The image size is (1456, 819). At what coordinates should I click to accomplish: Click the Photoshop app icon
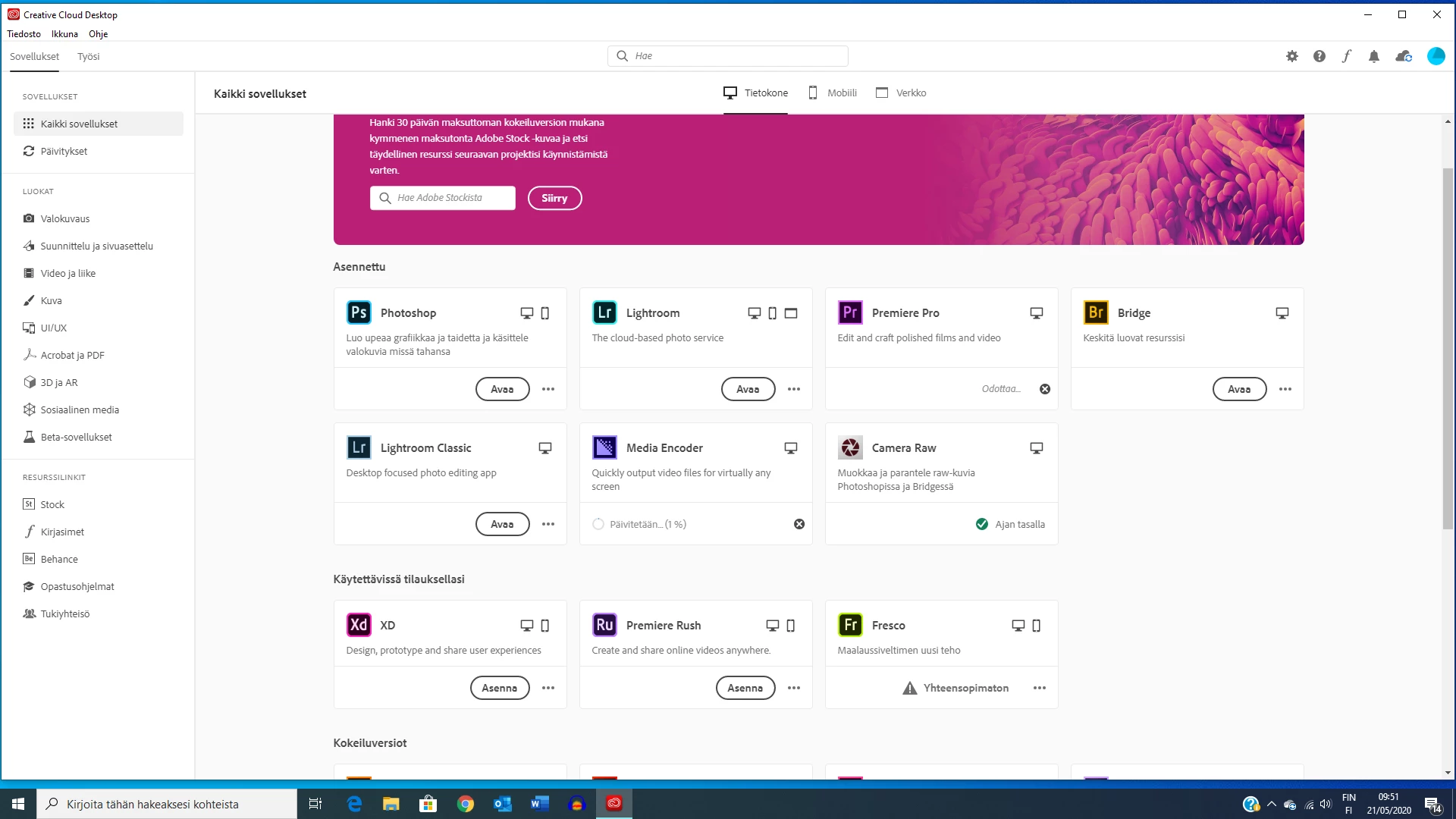359,312
